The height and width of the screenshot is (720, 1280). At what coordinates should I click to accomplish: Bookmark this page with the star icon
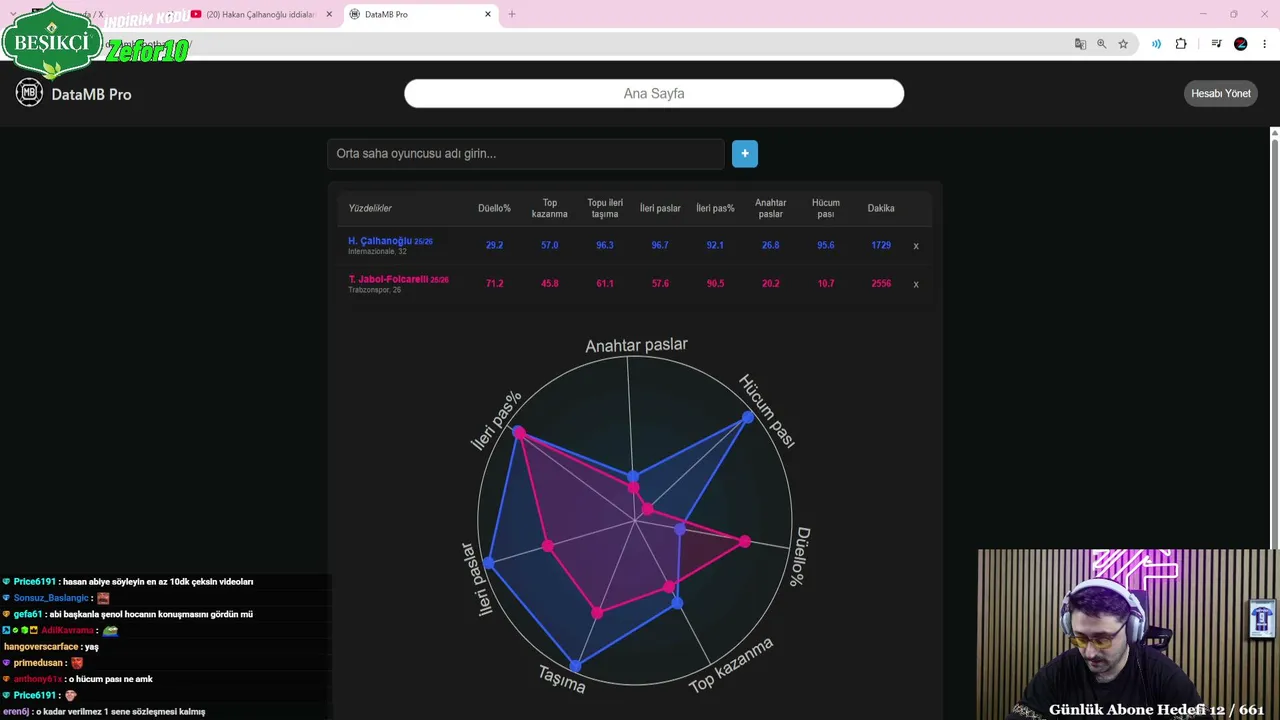(1123, 44)
